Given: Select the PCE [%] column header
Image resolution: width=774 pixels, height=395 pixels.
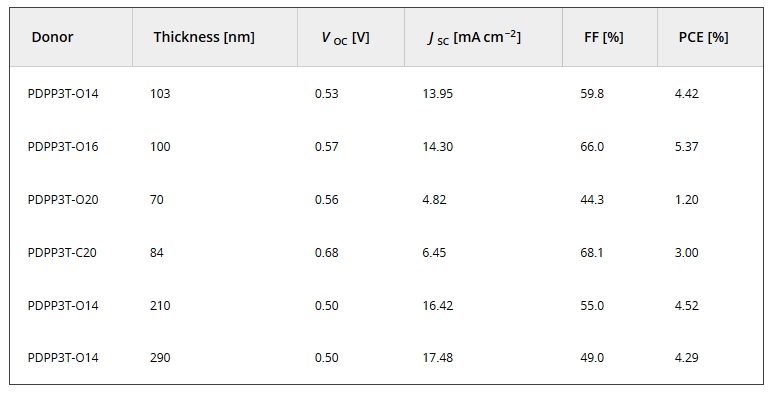Looking at the screenshot, I should [703, 38].
